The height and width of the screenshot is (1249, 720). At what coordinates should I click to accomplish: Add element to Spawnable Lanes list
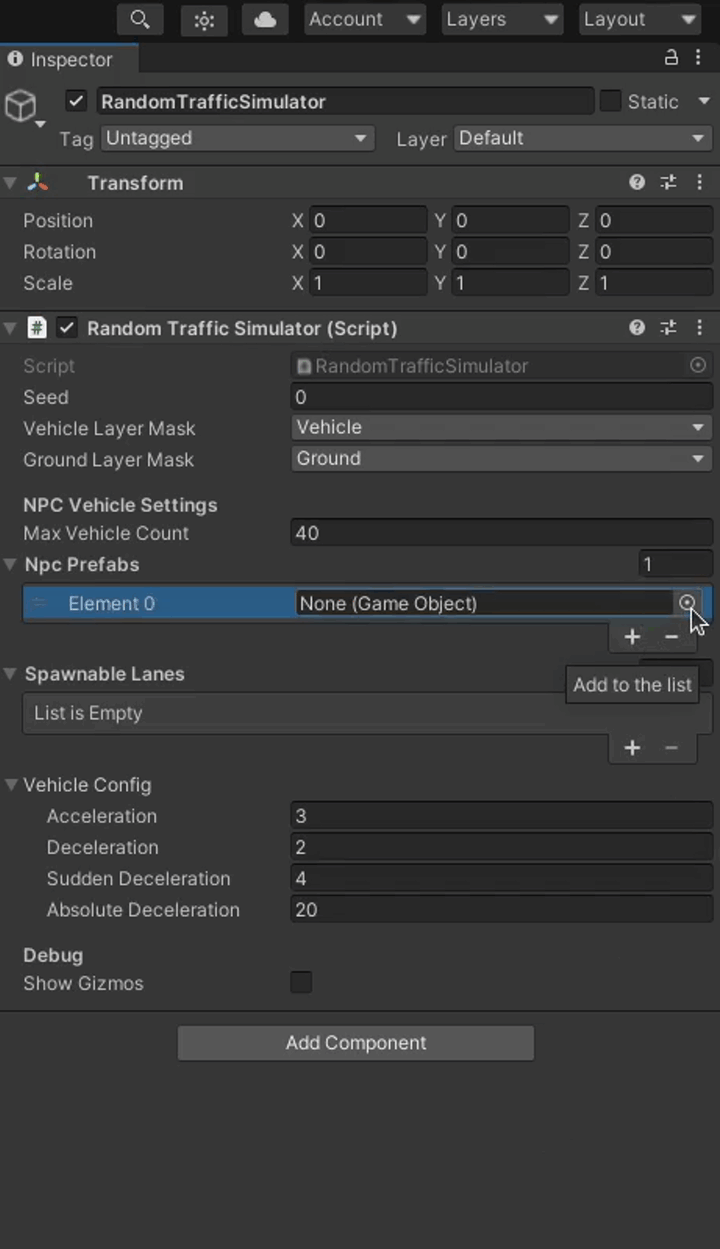point(632,747)
